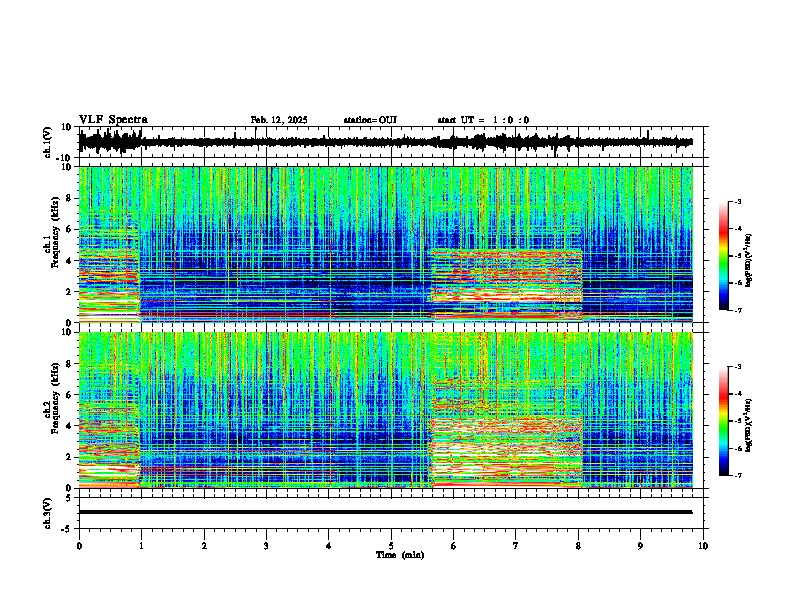Click the time axis tick label "6"
The image size is (792, 612).
point(454,546)
